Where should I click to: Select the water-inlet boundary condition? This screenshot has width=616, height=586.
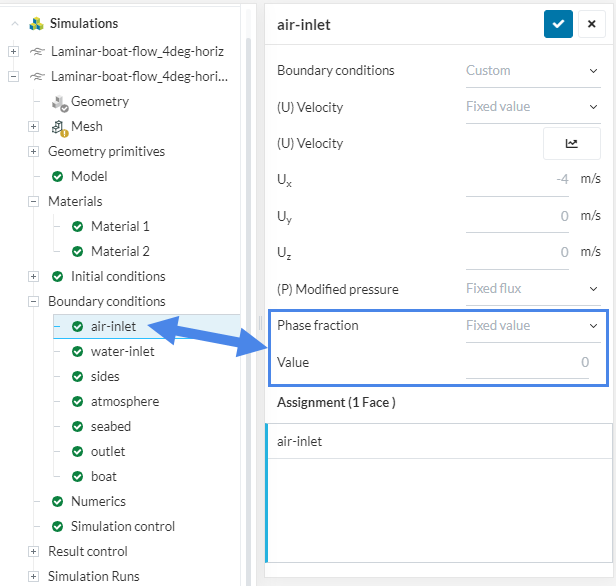122,352
